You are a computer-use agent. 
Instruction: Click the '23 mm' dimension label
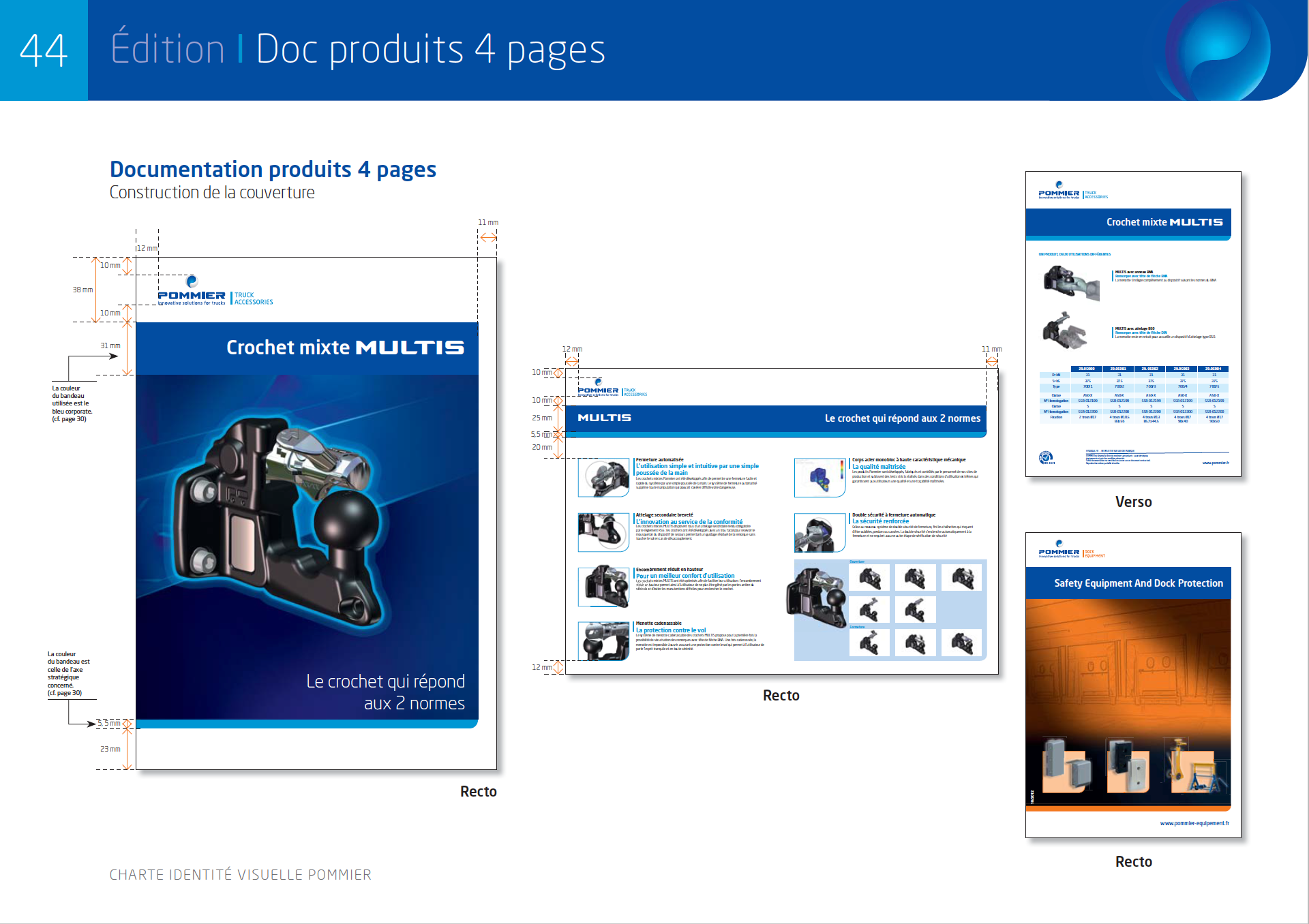tap(110, 749)
